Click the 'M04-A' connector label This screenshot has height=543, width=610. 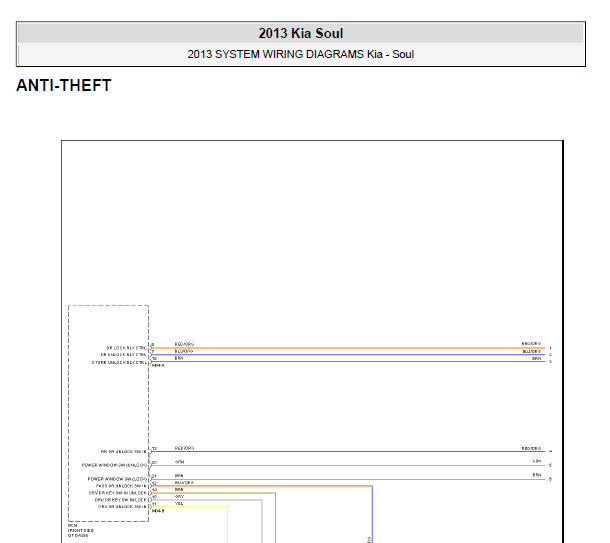point(158,366)
